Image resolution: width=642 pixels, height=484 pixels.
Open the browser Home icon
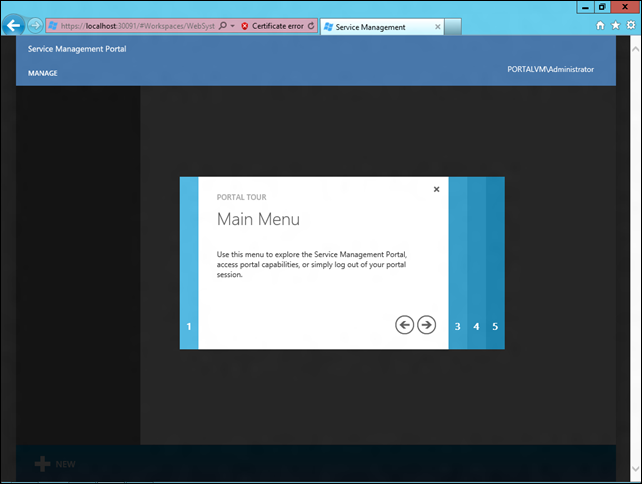(600, 26)
